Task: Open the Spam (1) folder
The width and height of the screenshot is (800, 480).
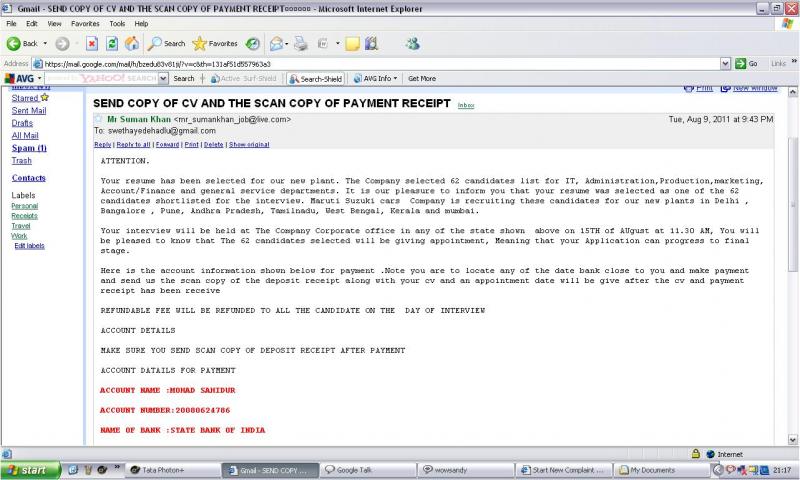Action: pos(29,148)
